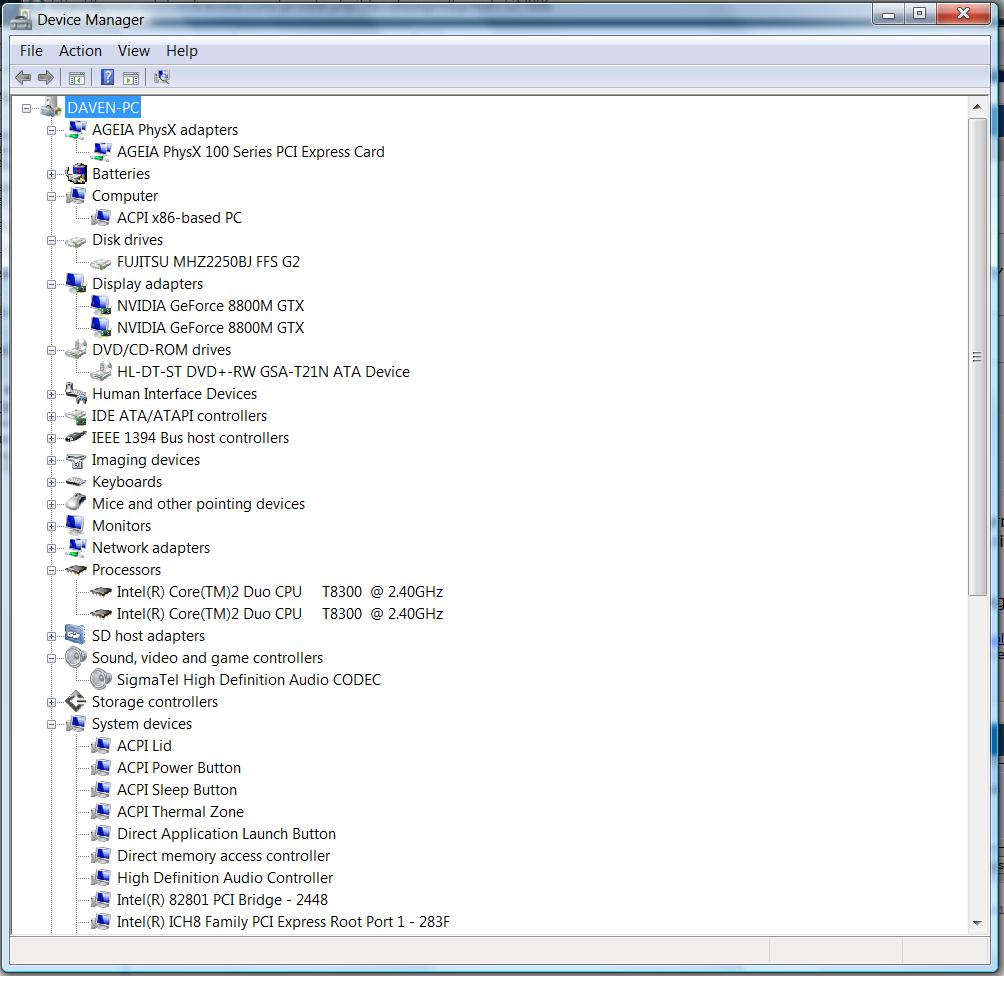1004x1000 pixels.
Task: Click the AGEIA PhysX adapters category icon
Action: (x=76, y=130)
